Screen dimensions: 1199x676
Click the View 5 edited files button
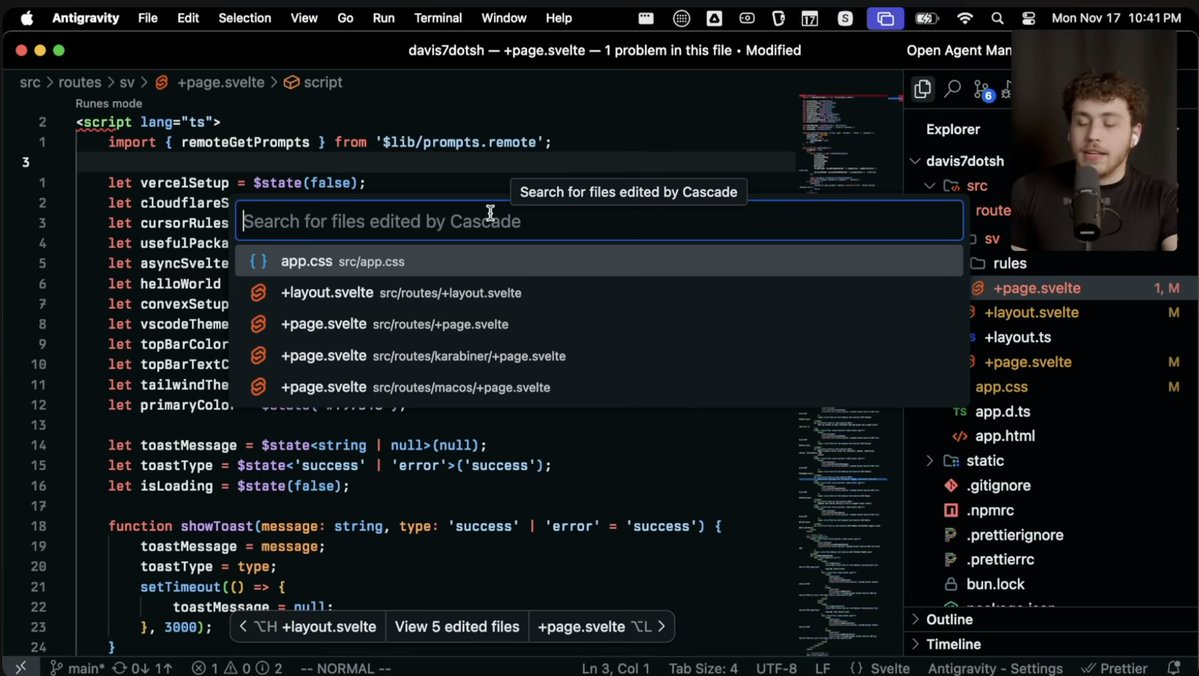point(457,626)
